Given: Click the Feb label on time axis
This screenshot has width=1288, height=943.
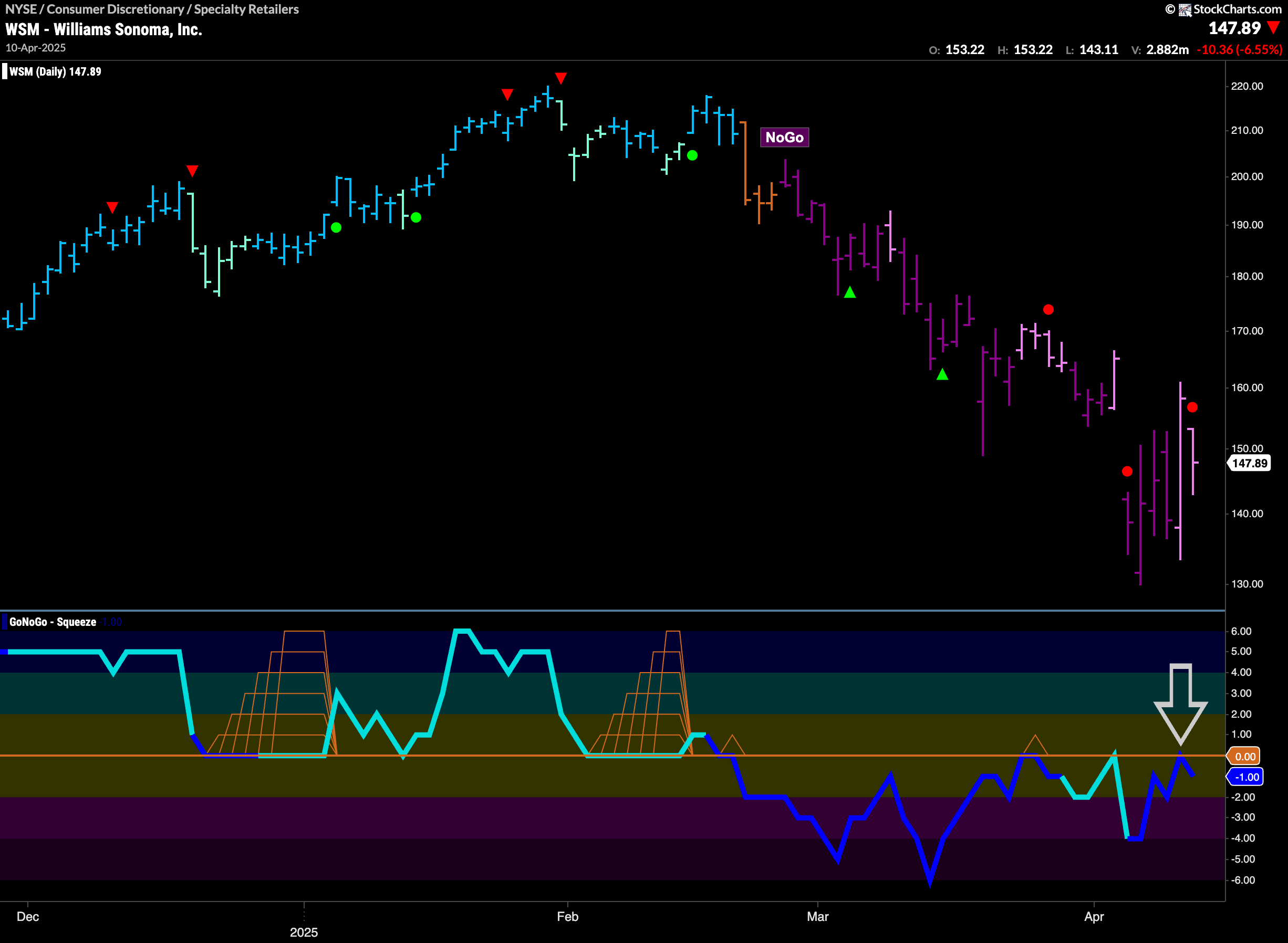Looking at the screenshot, I should pyautogui.click(x=567, y=917).
